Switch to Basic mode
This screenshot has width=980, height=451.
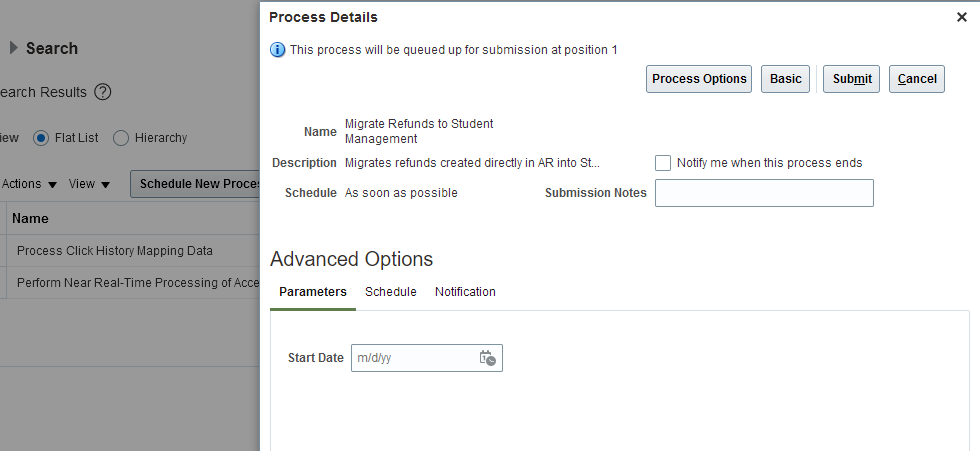tap(785, 79)
